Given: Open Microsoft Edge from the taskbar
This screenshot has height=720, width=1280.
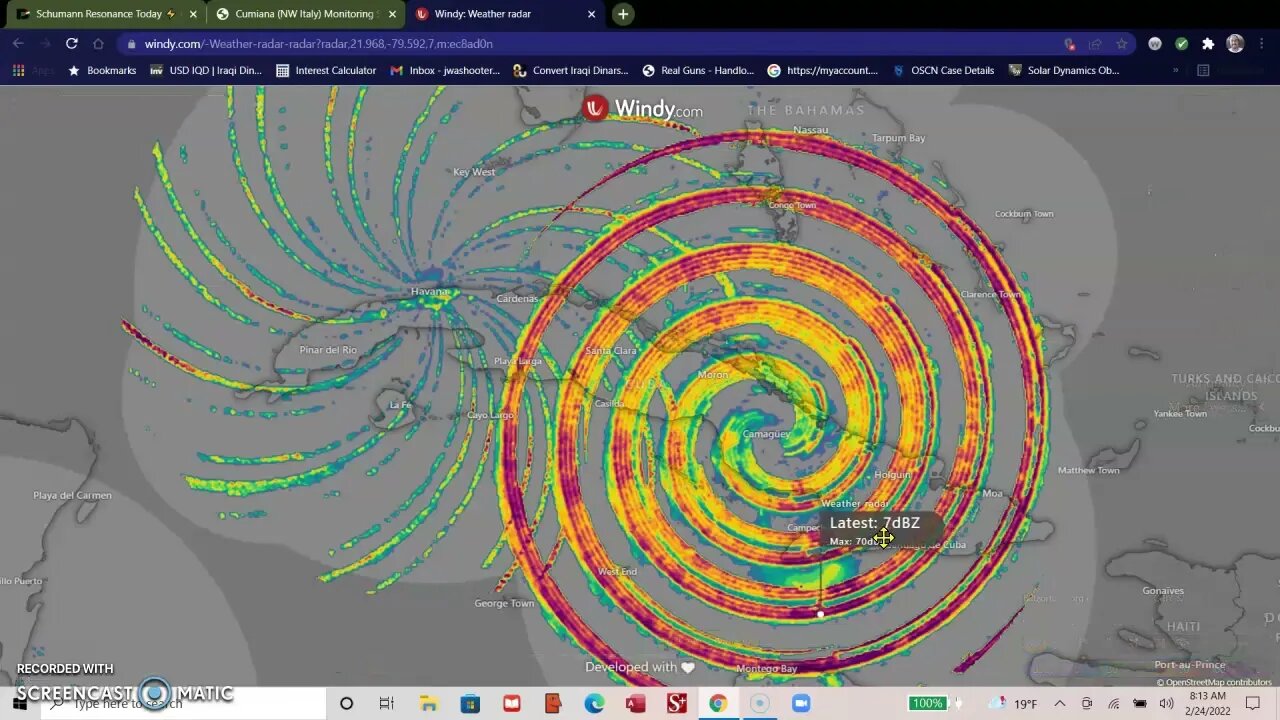Looking at the screenshot, I should point(594,704).
